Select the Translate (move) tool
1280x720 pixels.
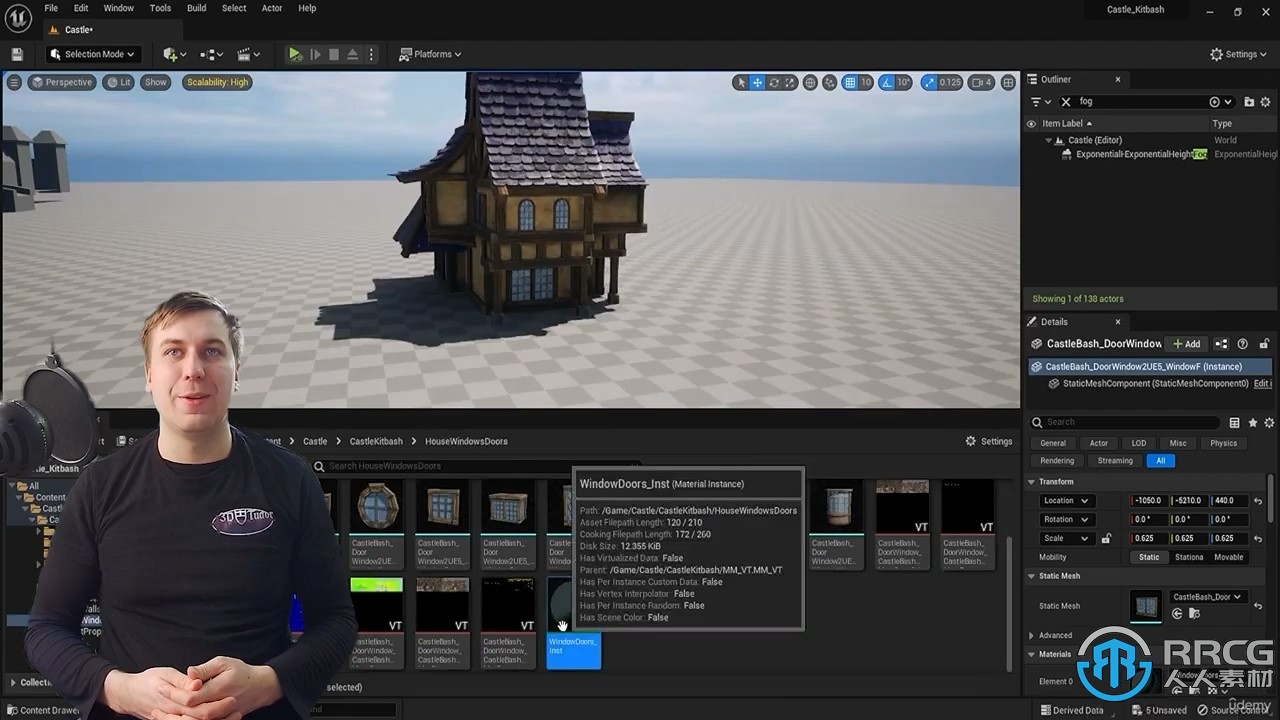(x=757, y=82)
